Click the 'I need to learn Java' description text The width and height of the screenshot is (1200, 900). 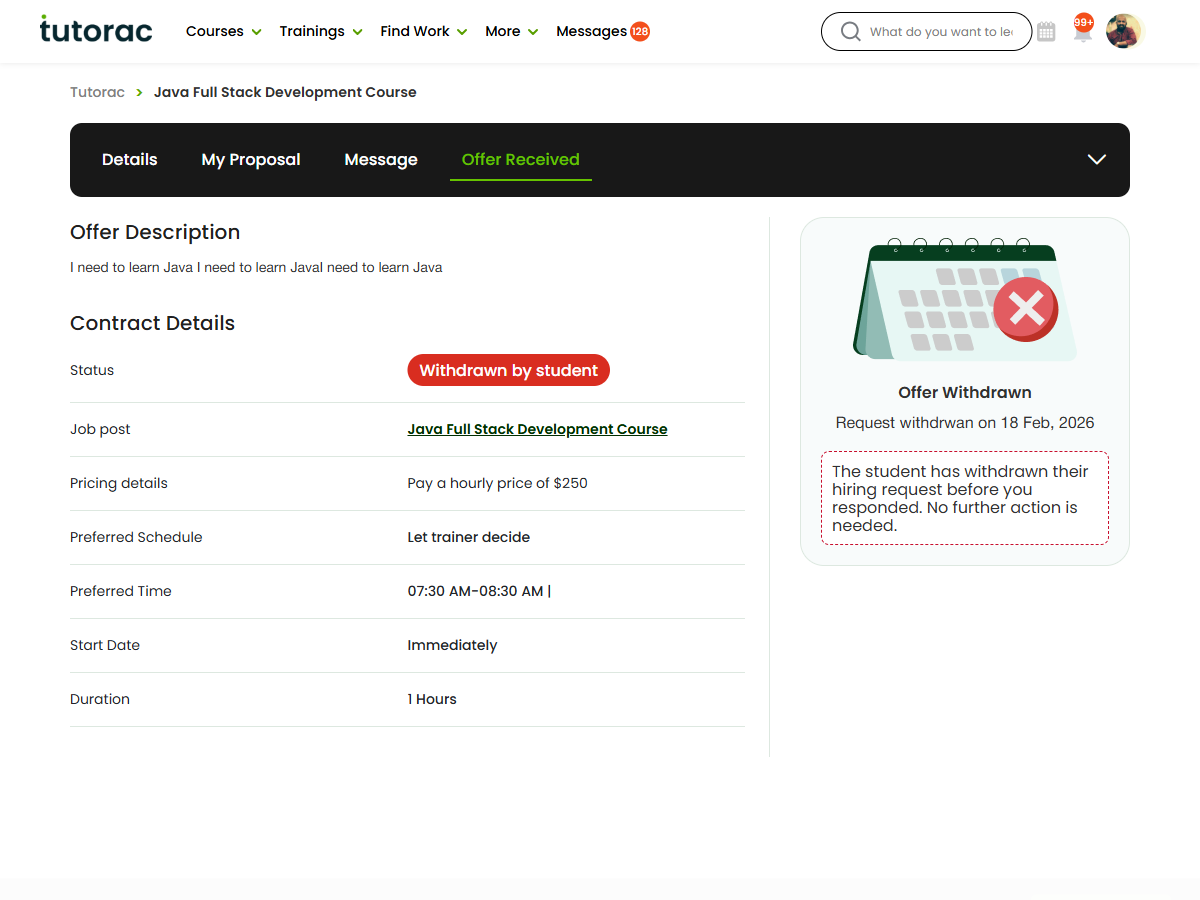pyautogui.click(x=256, y=268)
